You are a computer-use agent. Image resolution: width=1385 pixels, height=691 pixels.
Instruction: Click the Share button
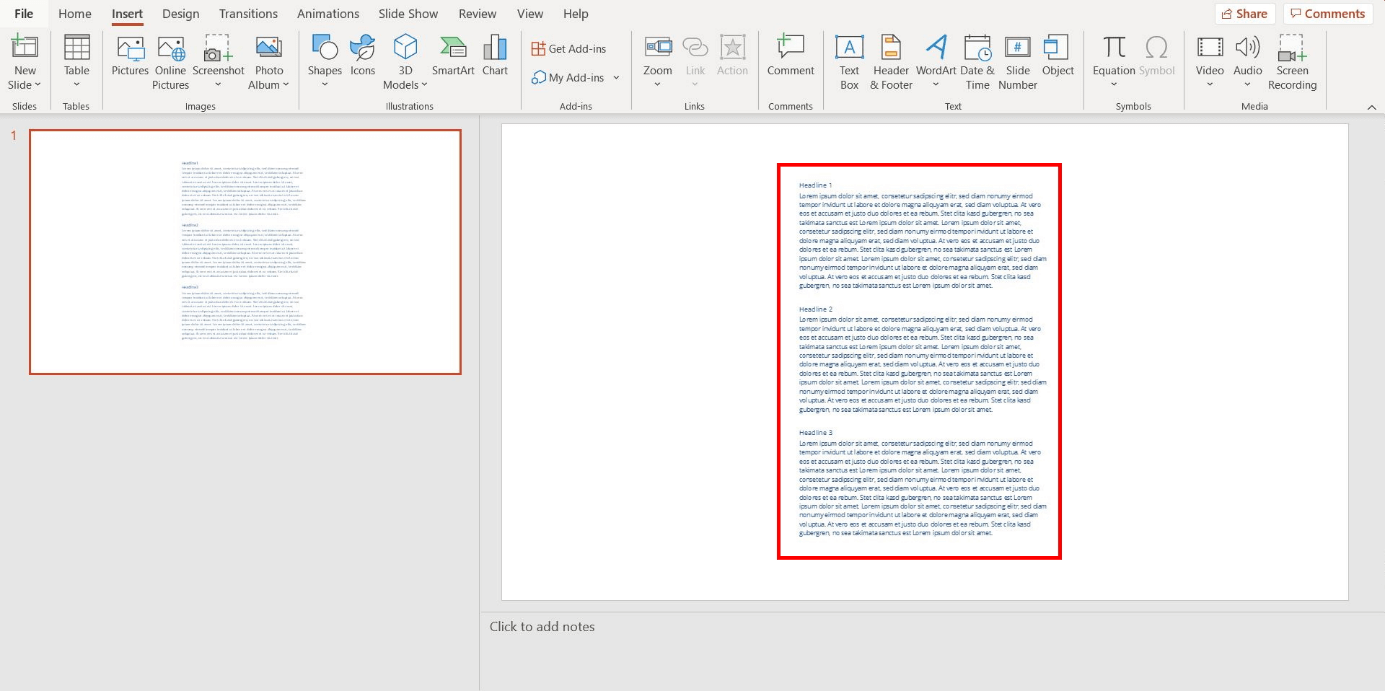pos(1244,13)
